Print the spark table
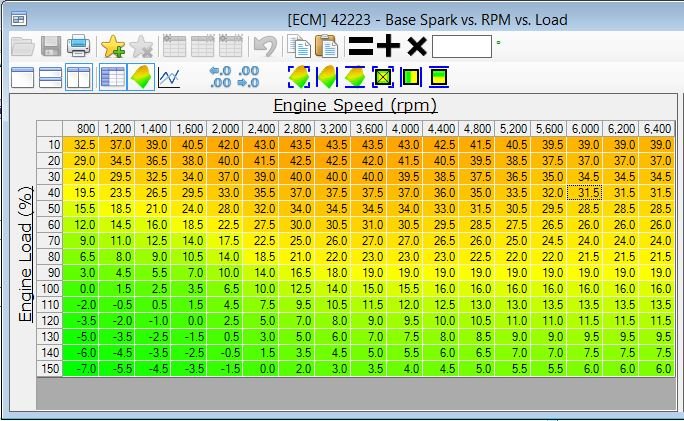684x421 pixels. pos(79,46)
